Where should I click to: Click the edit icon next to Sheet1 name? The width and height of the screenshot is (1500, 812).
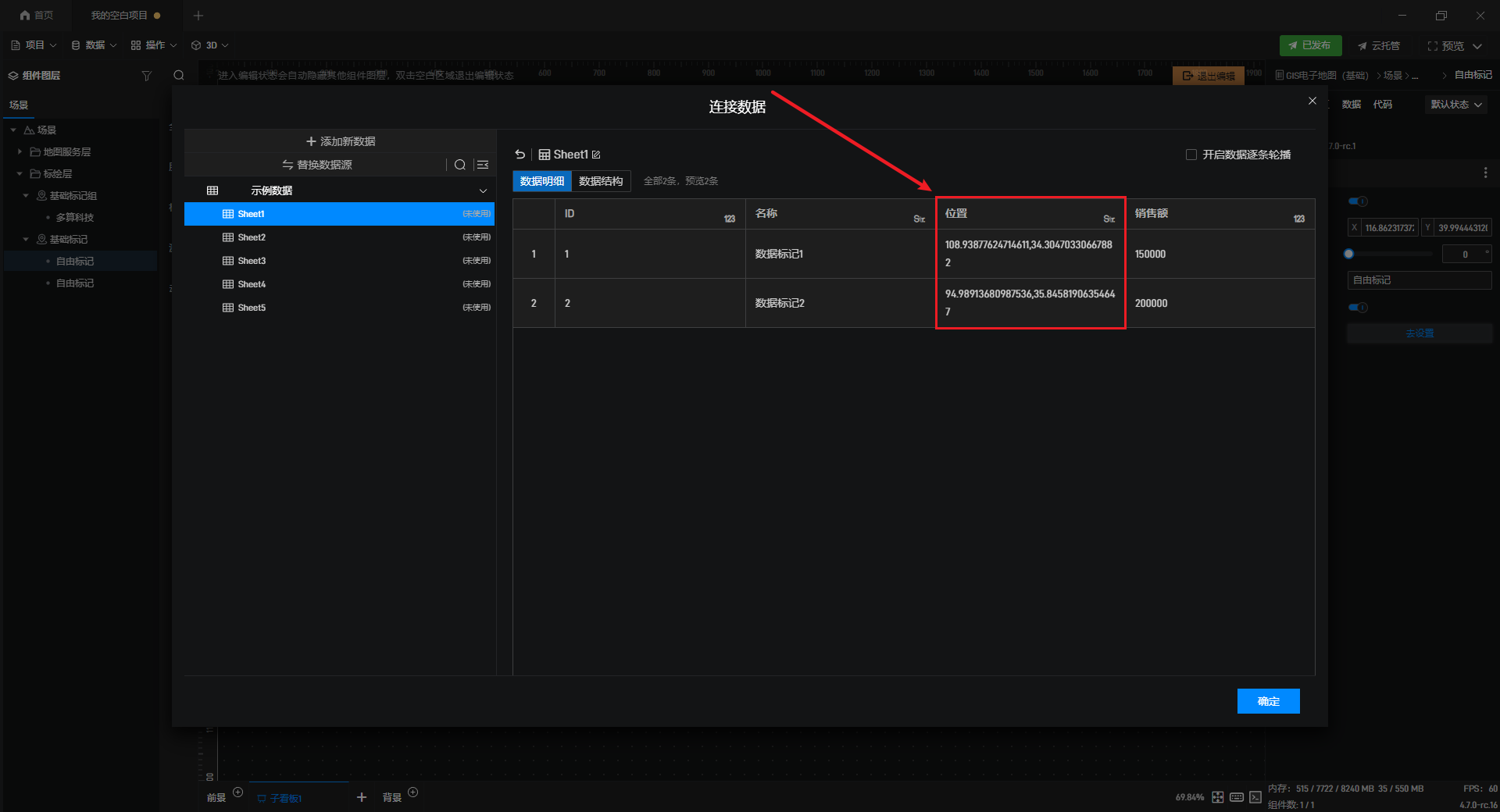[x=596, y=155]
